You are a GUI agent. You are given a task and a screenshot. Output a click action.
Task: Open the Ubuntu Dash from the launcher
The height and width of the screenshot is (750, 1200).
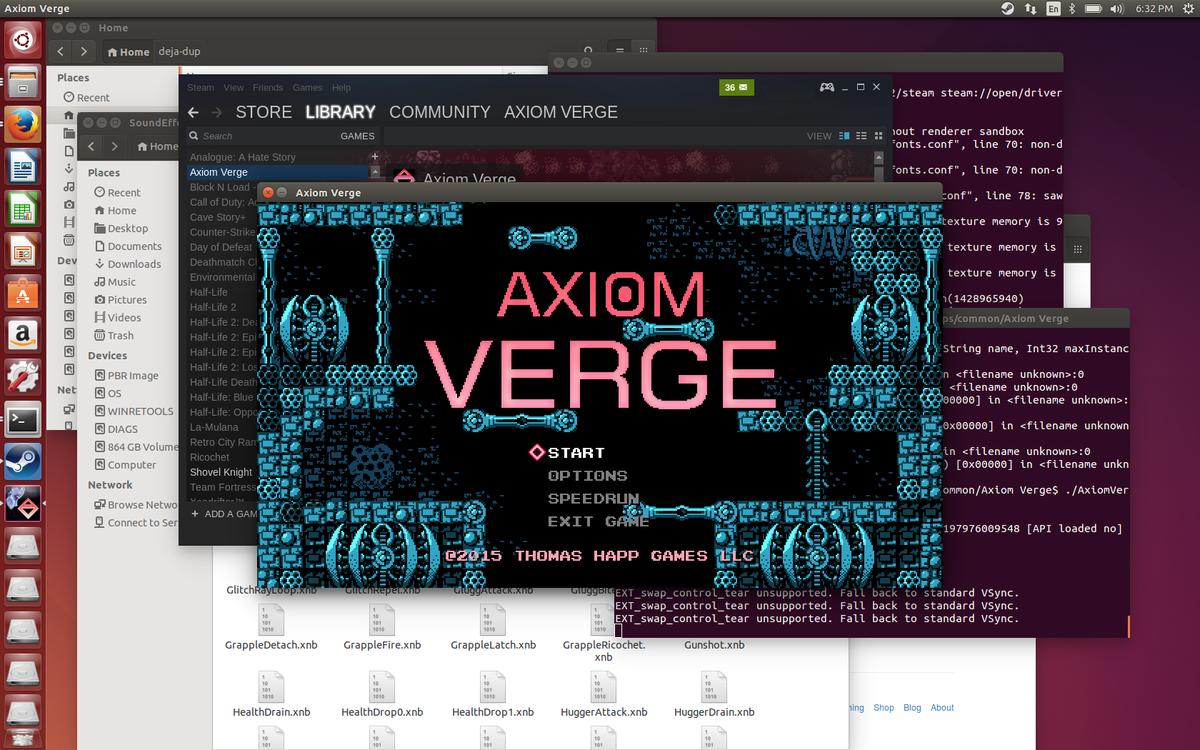tap(23, 42)
